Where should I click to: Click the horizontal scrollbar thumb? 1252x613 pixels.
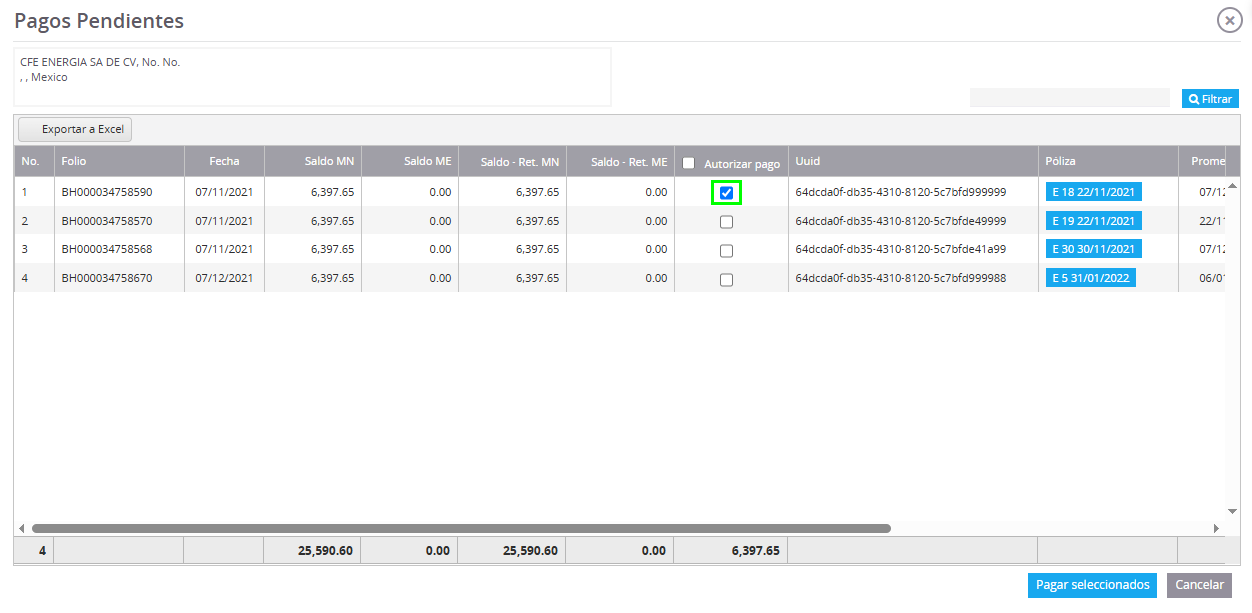tap(461, 528)
